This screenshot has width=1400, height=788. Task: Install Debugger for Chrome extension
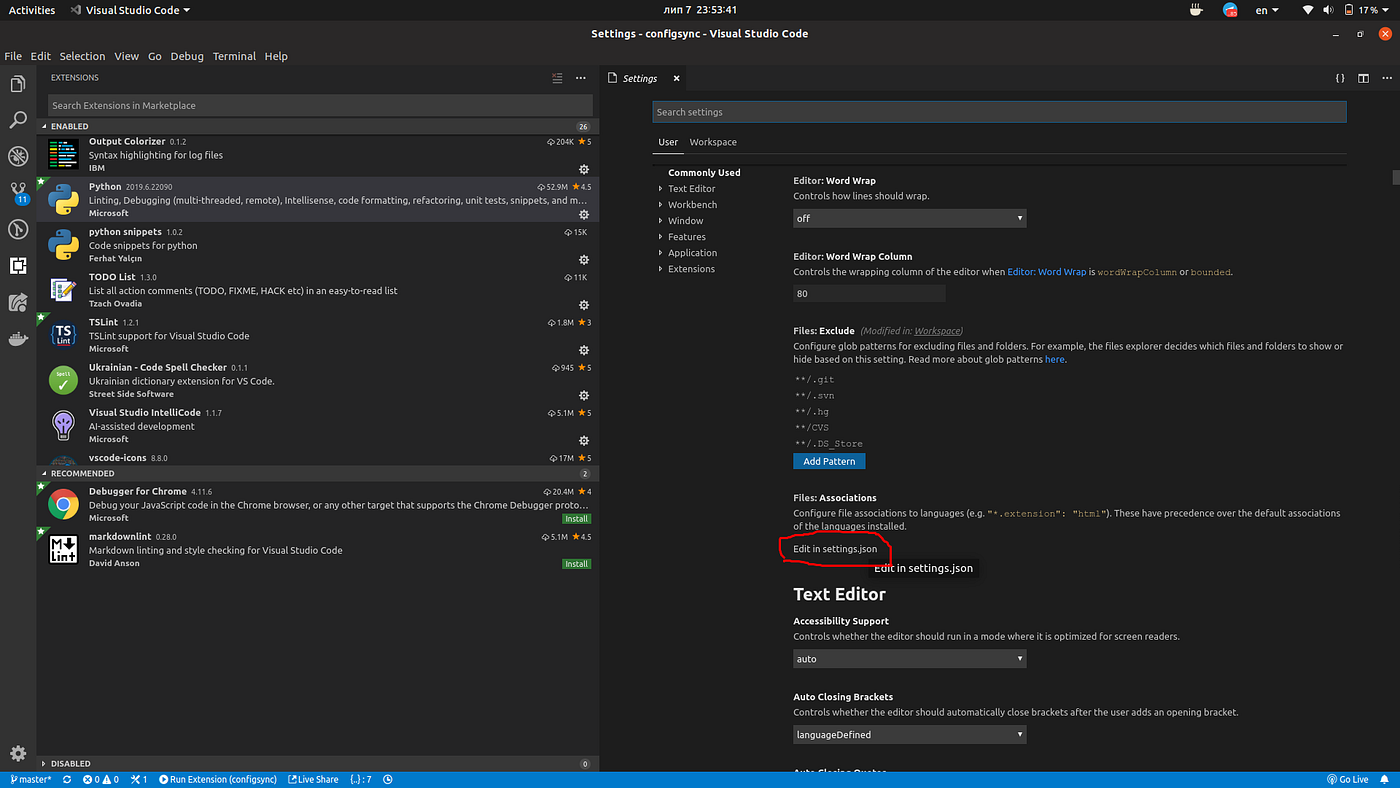coord(576,518)
